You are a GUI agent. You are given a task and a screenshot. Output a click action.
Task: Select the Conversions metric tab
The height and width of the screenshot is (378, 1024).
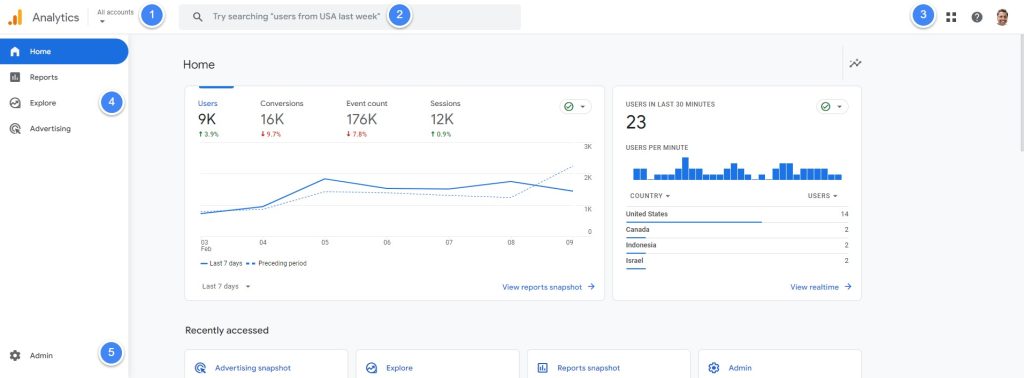pyautogui.click(x=281, y=119)
